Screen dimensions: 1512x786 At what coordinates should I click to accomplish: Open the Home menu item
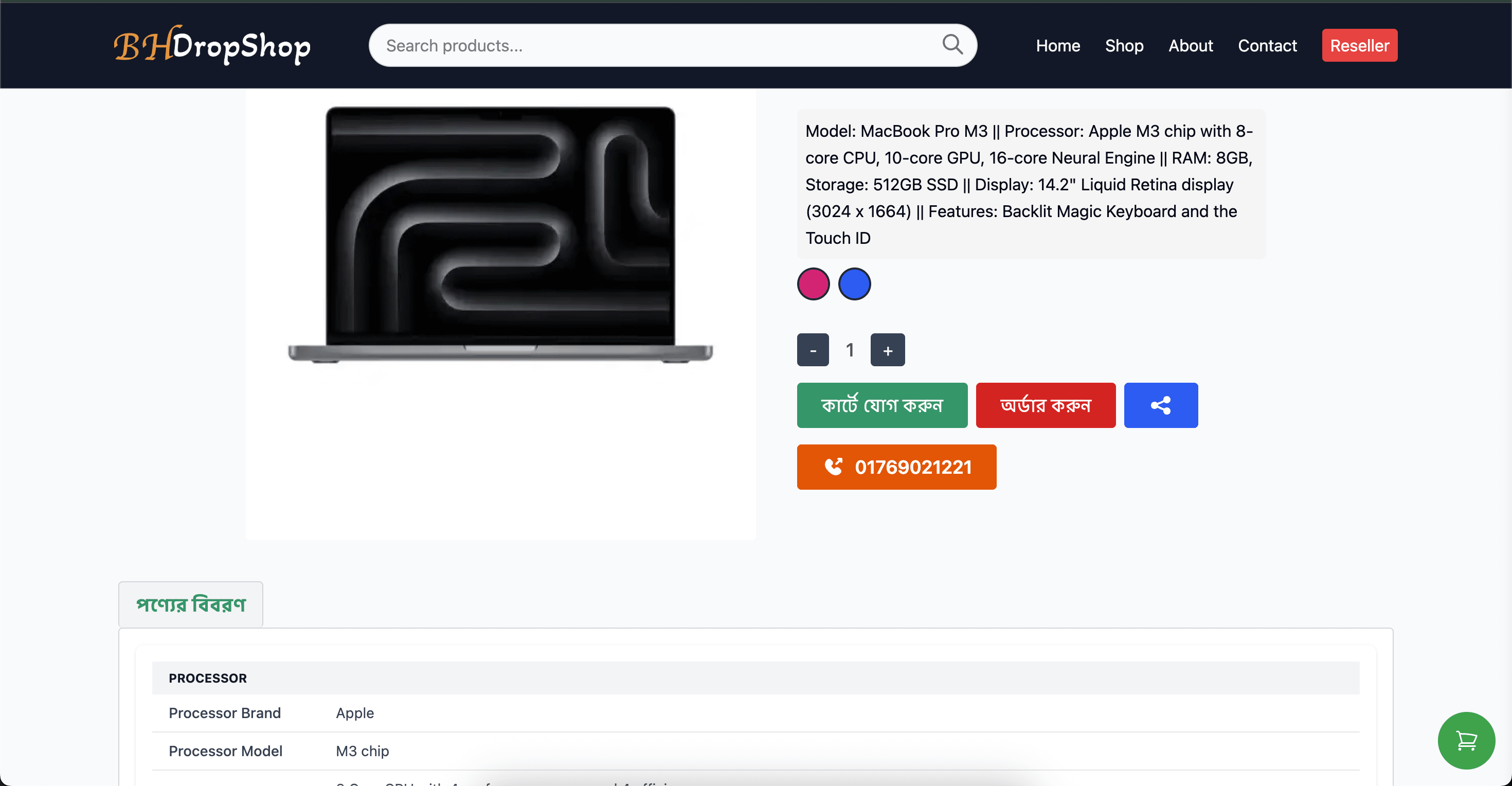pos(1058,45)
